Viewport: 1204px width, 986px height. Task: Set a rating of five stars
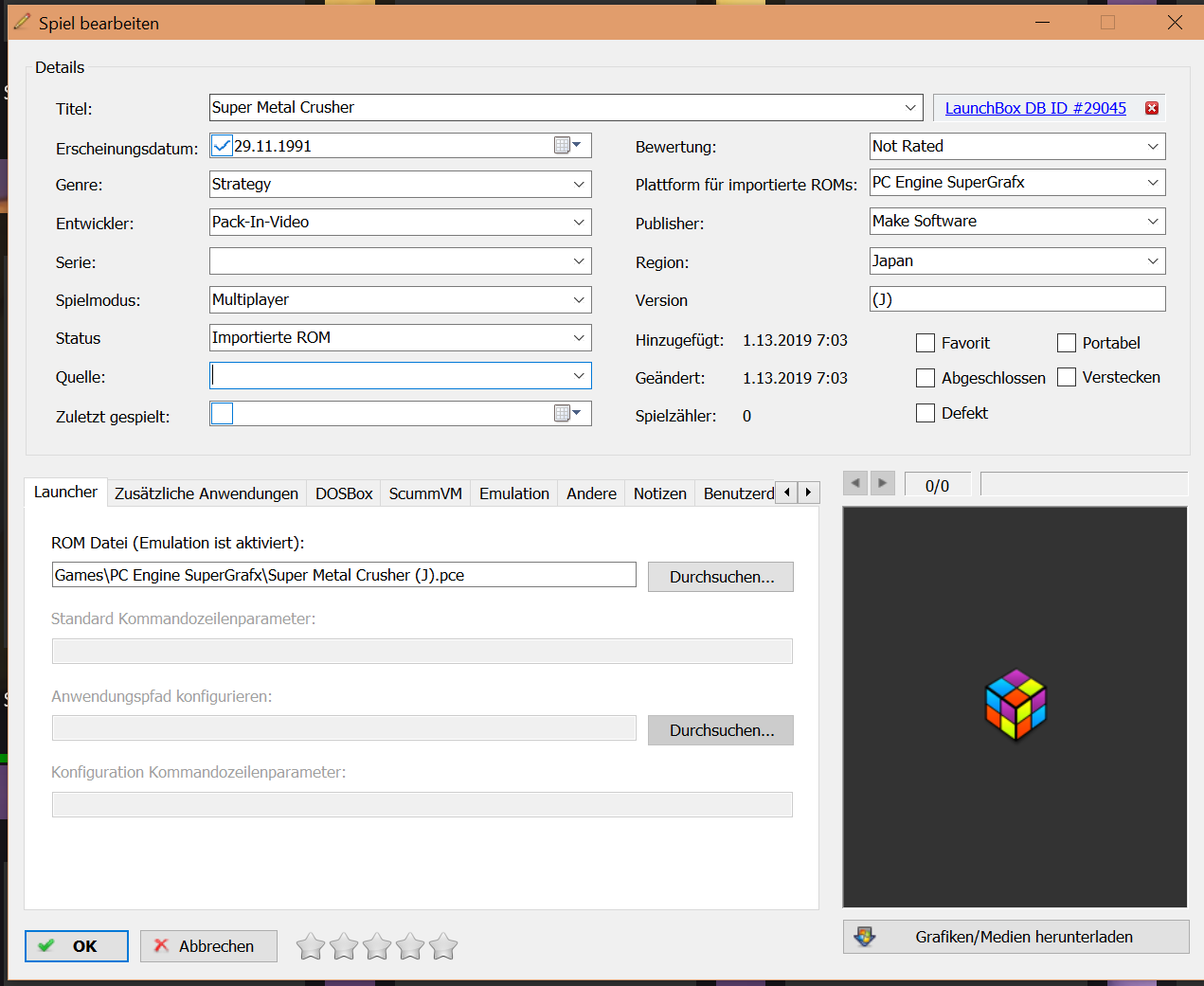click(x=443, y=946)
